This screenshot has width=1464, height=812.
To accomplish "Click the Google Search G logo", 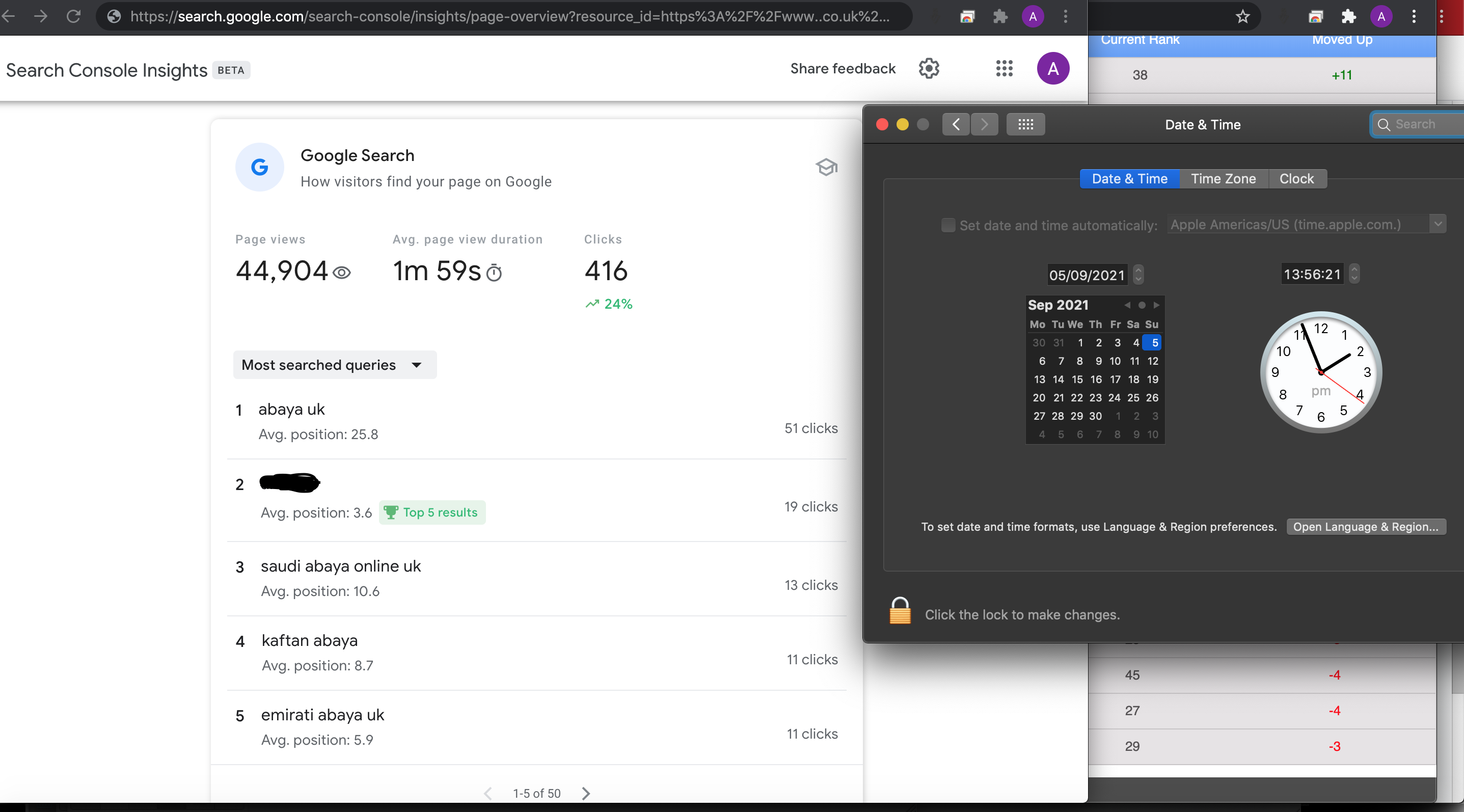I will click(x=260, y=167).
